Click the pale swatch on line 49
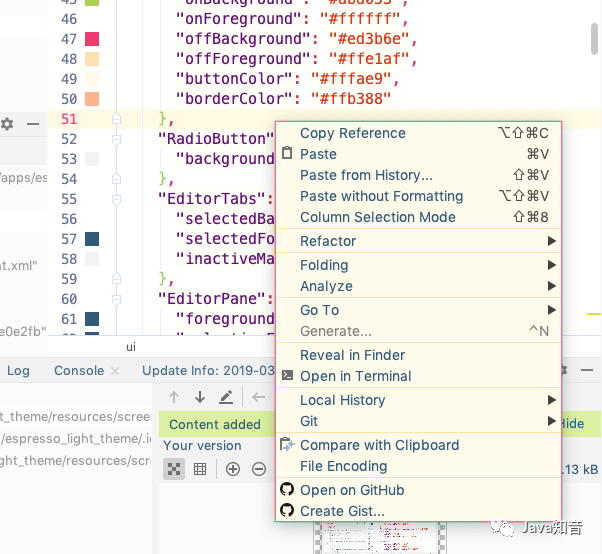The height and width of the screenshot is (554, 602). point(92,79)
